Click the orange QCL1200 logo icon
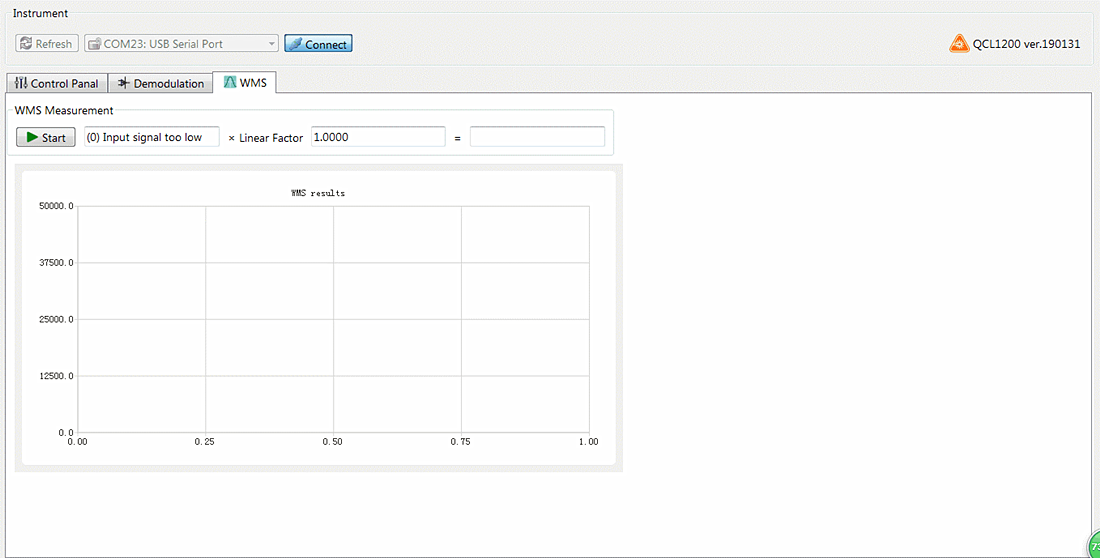The image size is (1100, 558). pyautogui.click(x=959, y=44)
